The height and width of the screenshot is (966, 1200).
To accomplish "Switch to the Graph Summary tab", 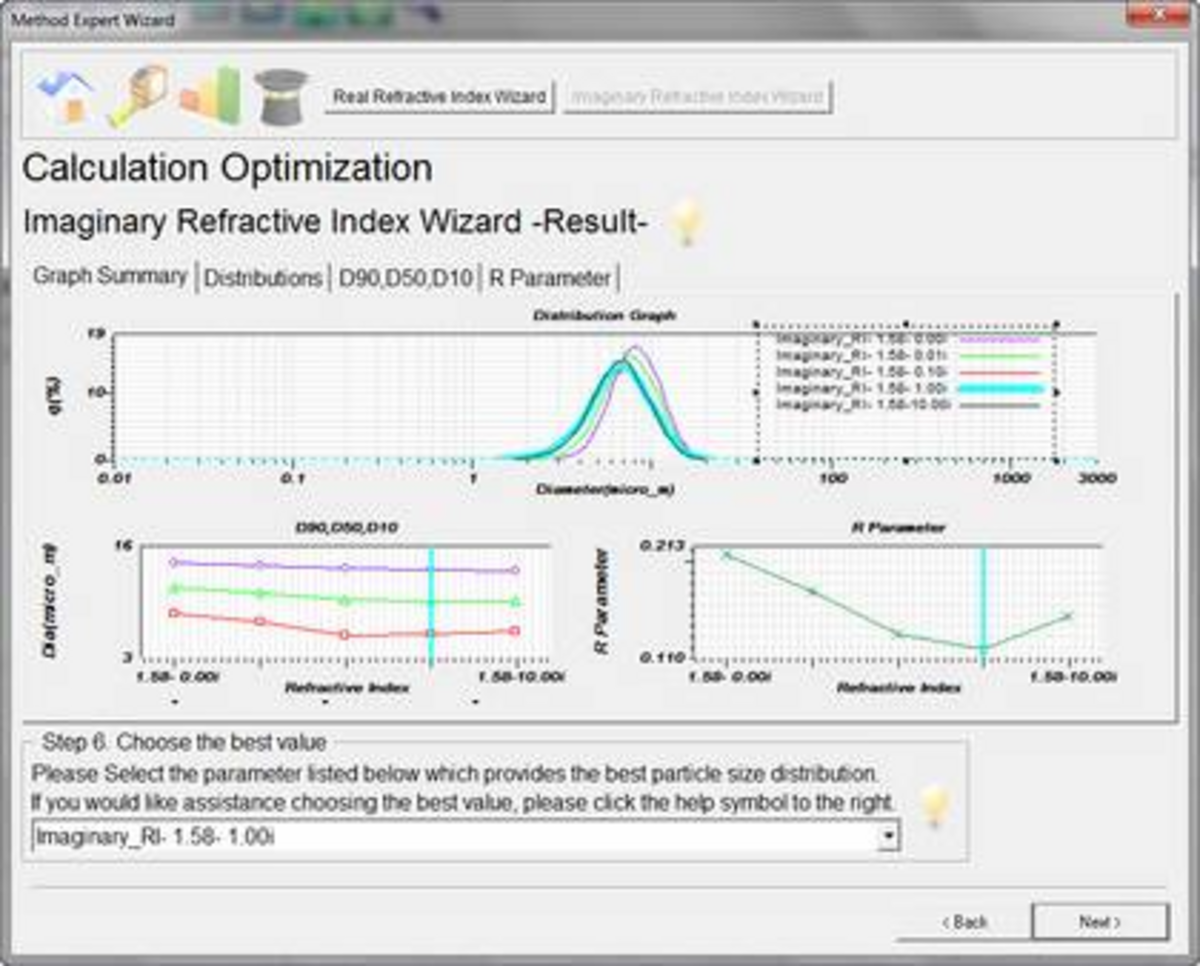I will pos(110,277).
